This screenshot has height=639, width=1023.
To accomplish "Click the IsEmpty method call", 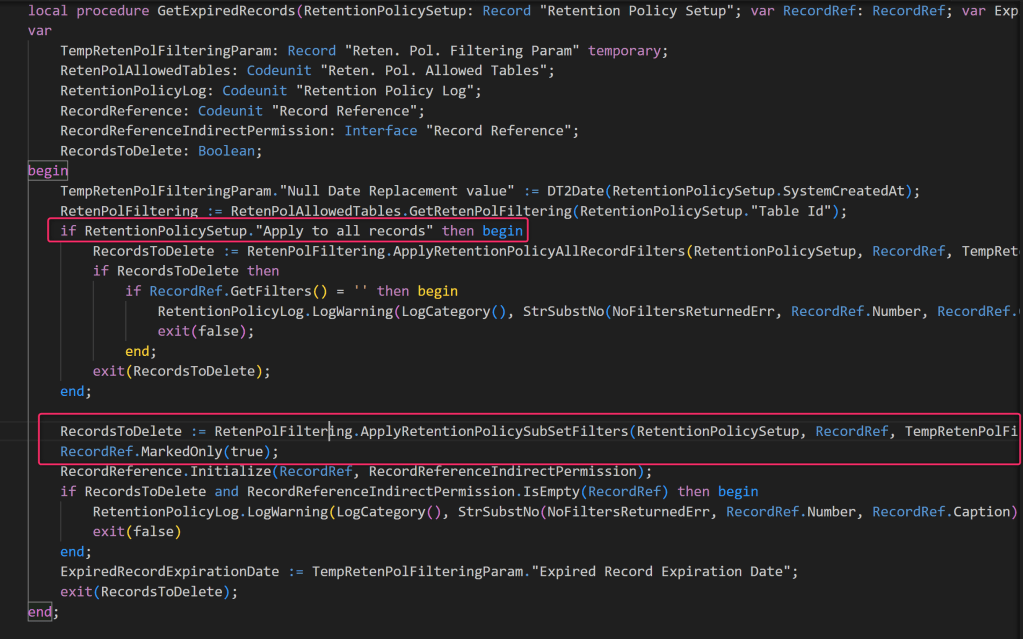I will click(x=554, y=491).
